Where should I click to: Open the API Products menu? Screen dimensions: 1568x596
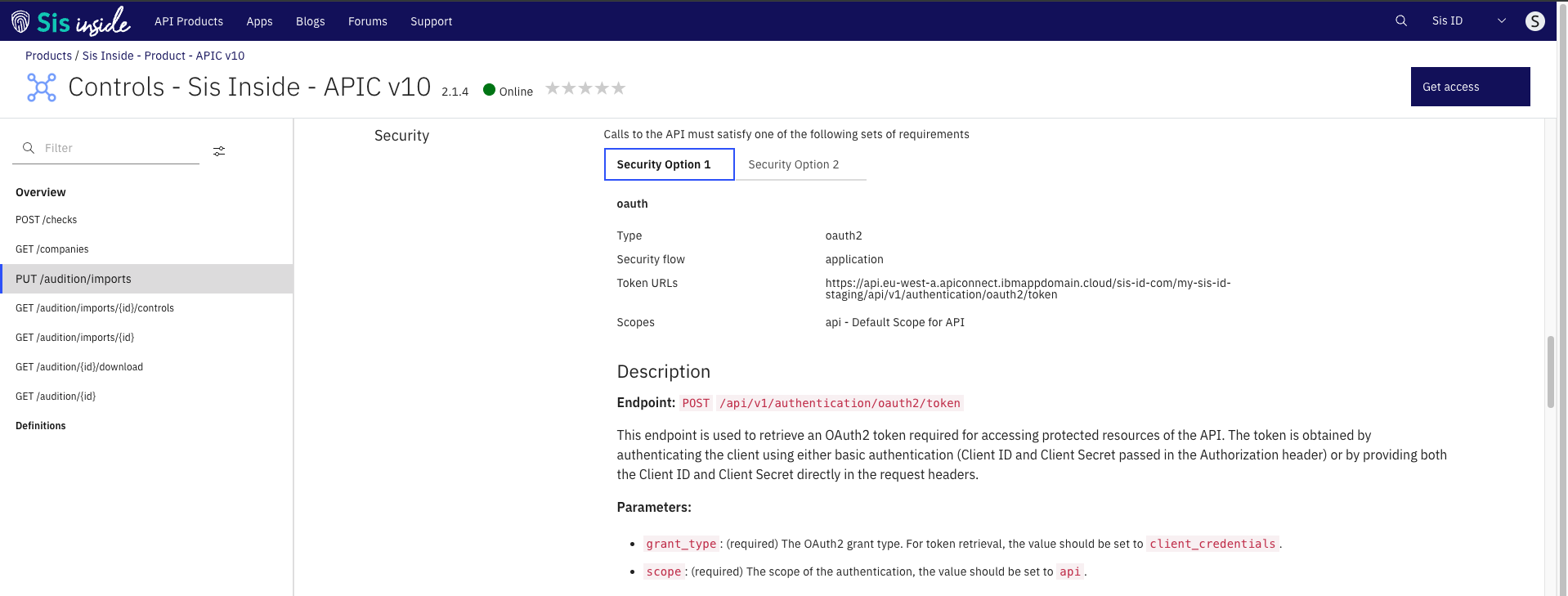click(189, 21)
